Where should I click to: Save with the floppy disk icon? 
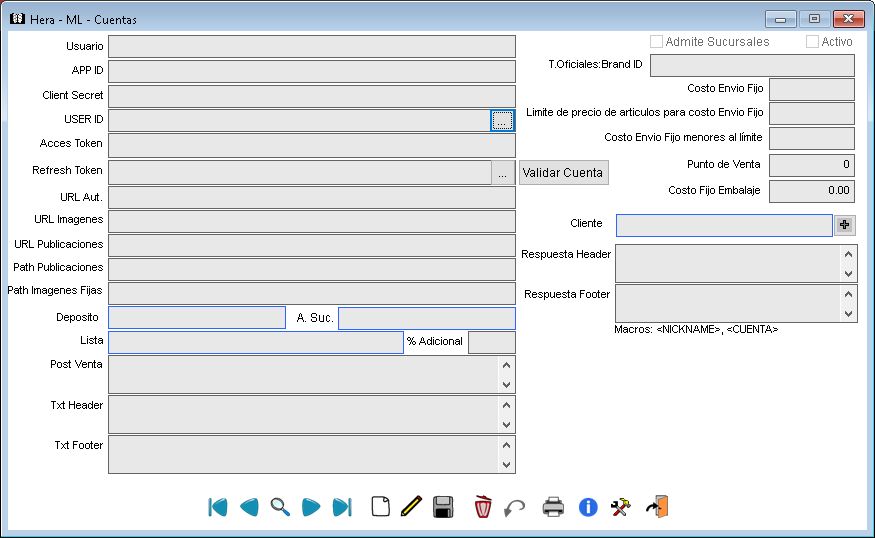tap(443, 507)
